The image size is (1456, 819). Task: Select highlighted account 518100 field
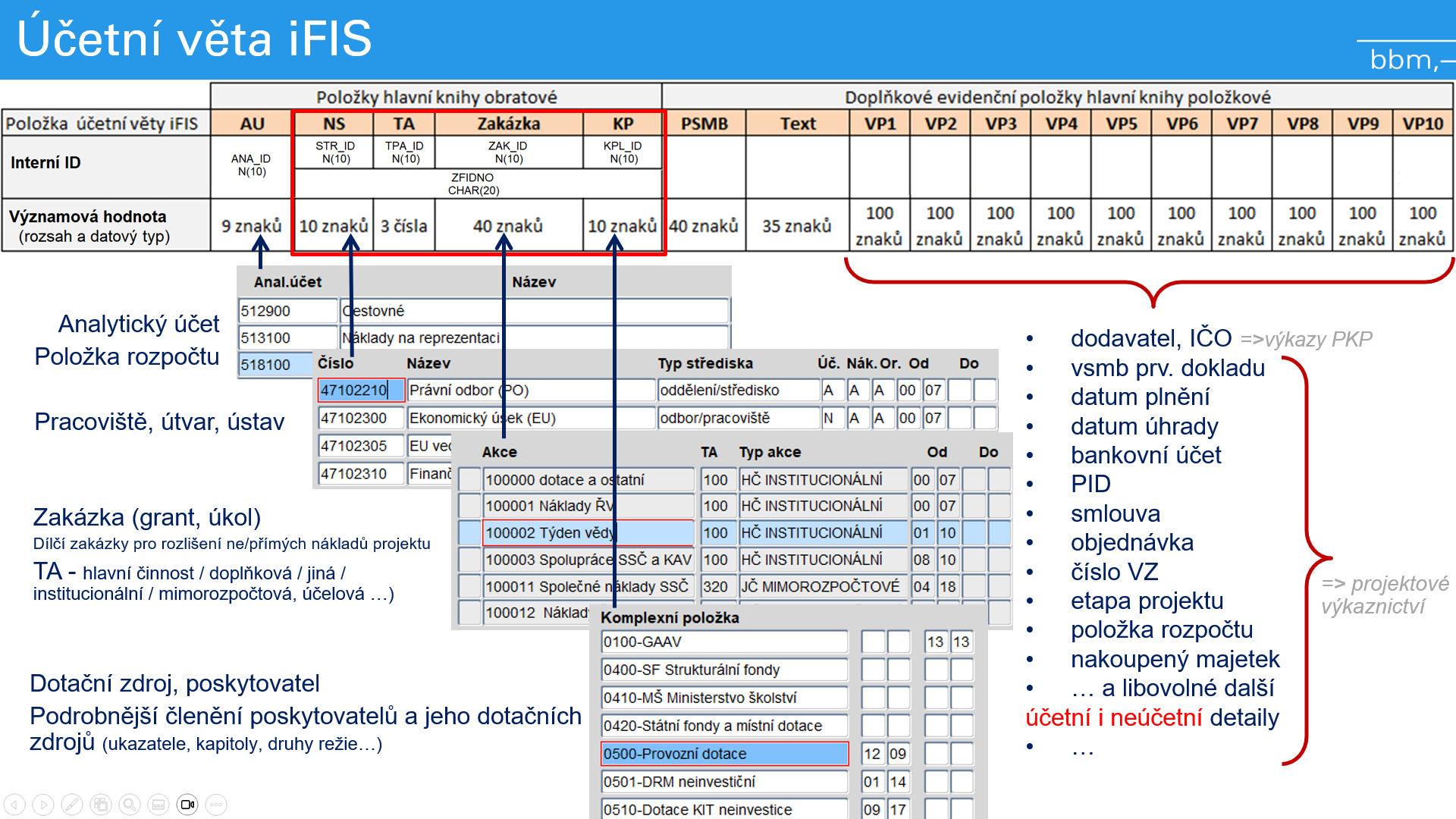(276, 364)
